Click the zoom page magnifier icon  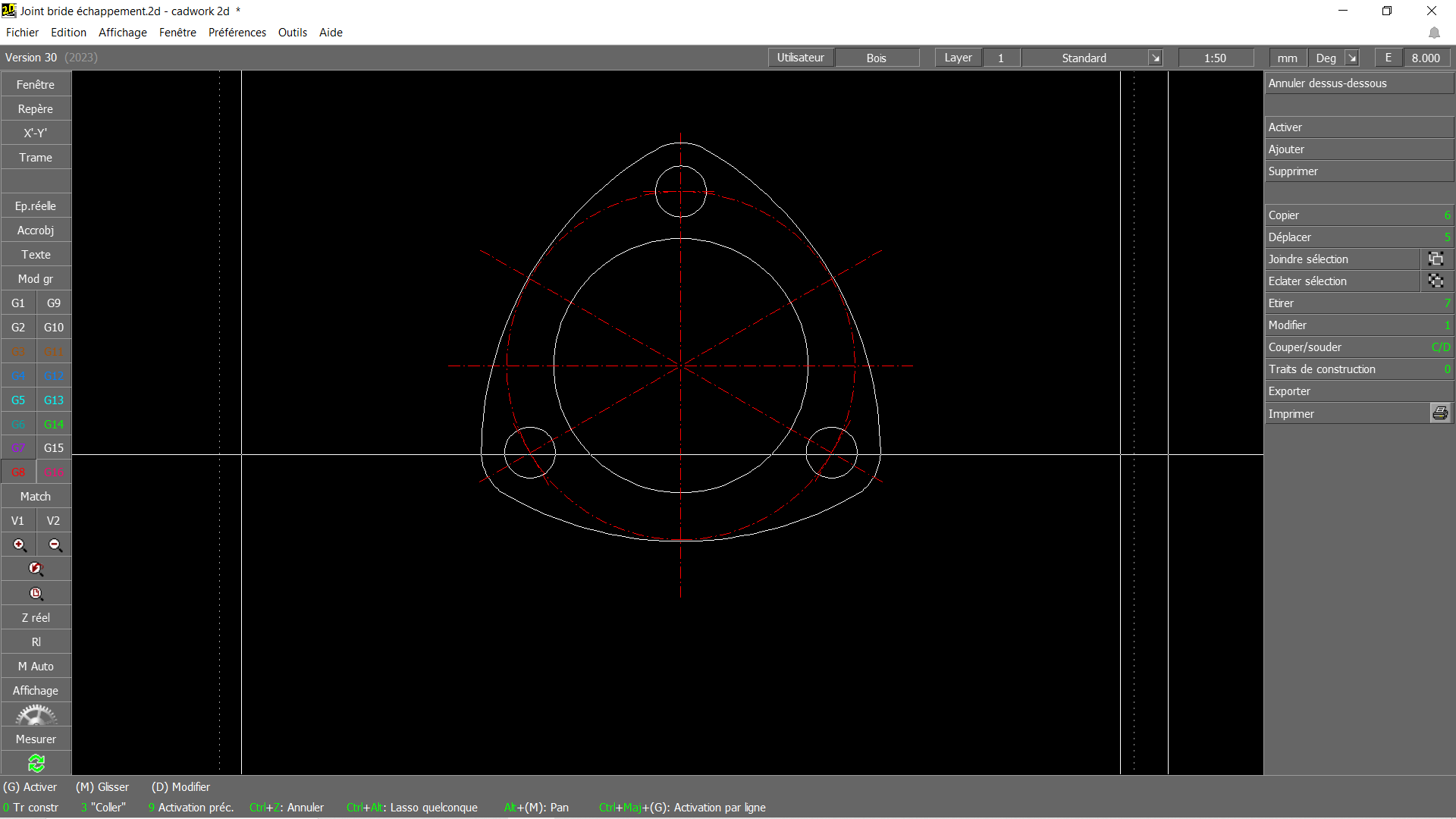click(x=36, y=593)
